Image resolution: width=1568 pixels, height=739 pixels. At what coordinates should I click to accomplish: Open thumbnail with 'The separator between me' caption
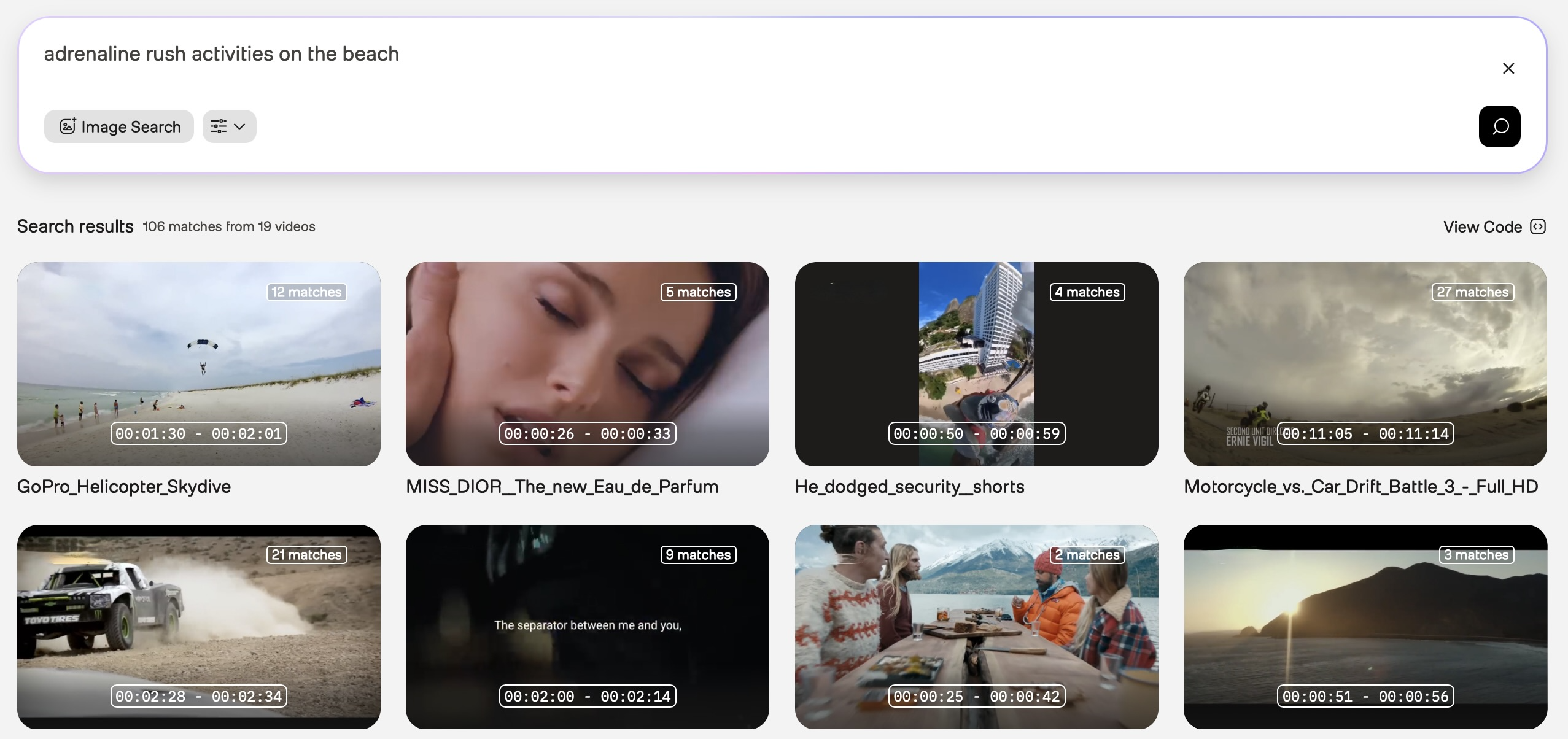pyautogui.click(x=587, y=626)
